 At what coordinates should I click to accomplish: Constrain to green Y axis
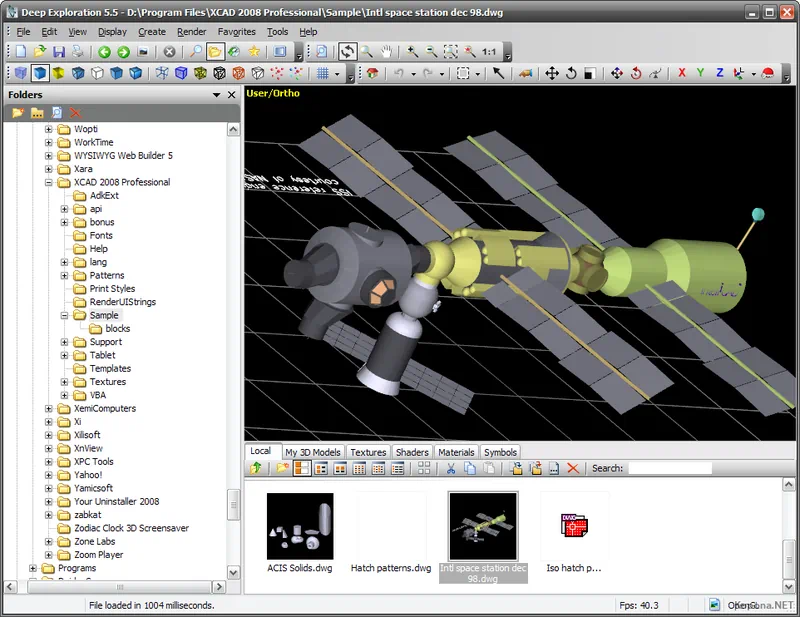(701, 74)
